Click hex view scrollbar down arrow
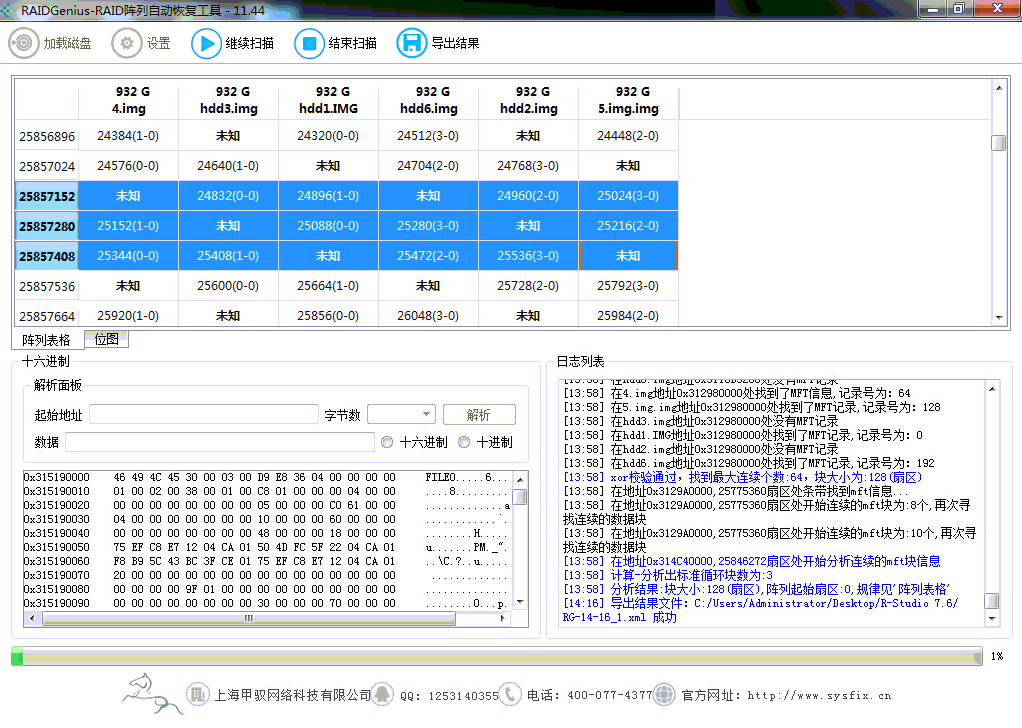Screen dimensions: 1022x728 (x=520, y=602)
